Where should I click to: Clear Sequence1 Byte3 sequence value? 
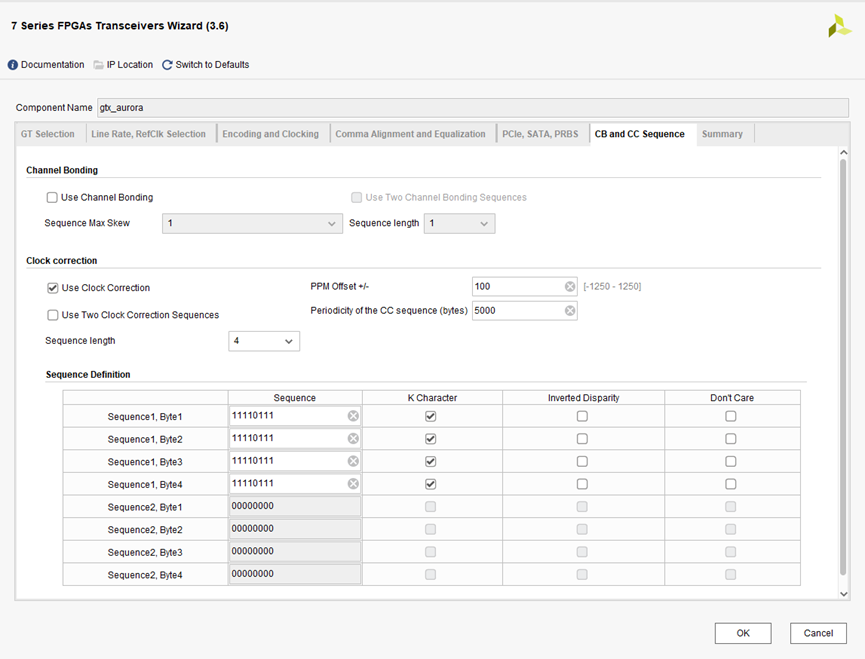(353, 461)
